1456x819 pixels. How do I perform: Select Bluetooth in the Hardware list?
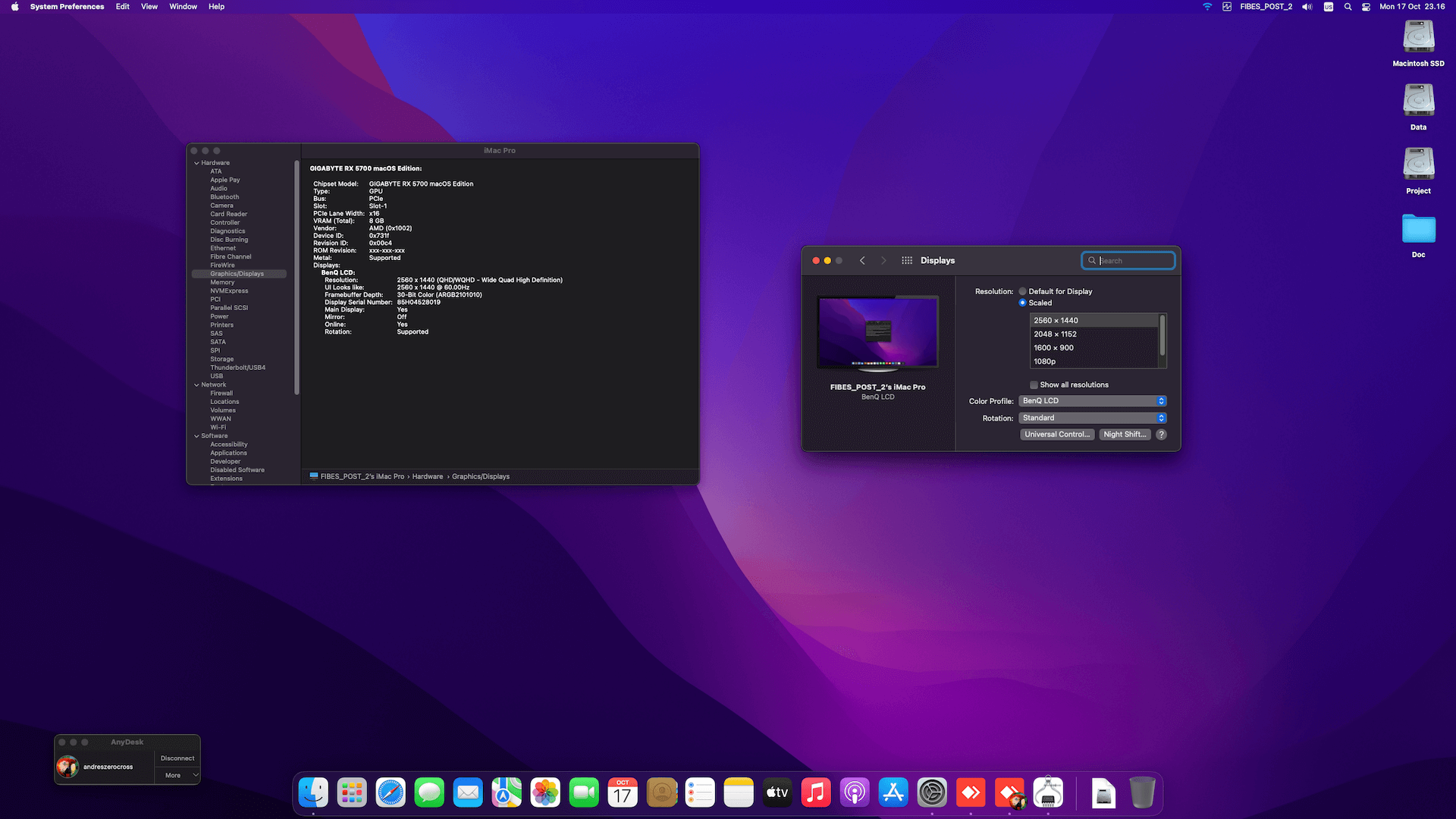pyautogui.click(x=224, y=197)
